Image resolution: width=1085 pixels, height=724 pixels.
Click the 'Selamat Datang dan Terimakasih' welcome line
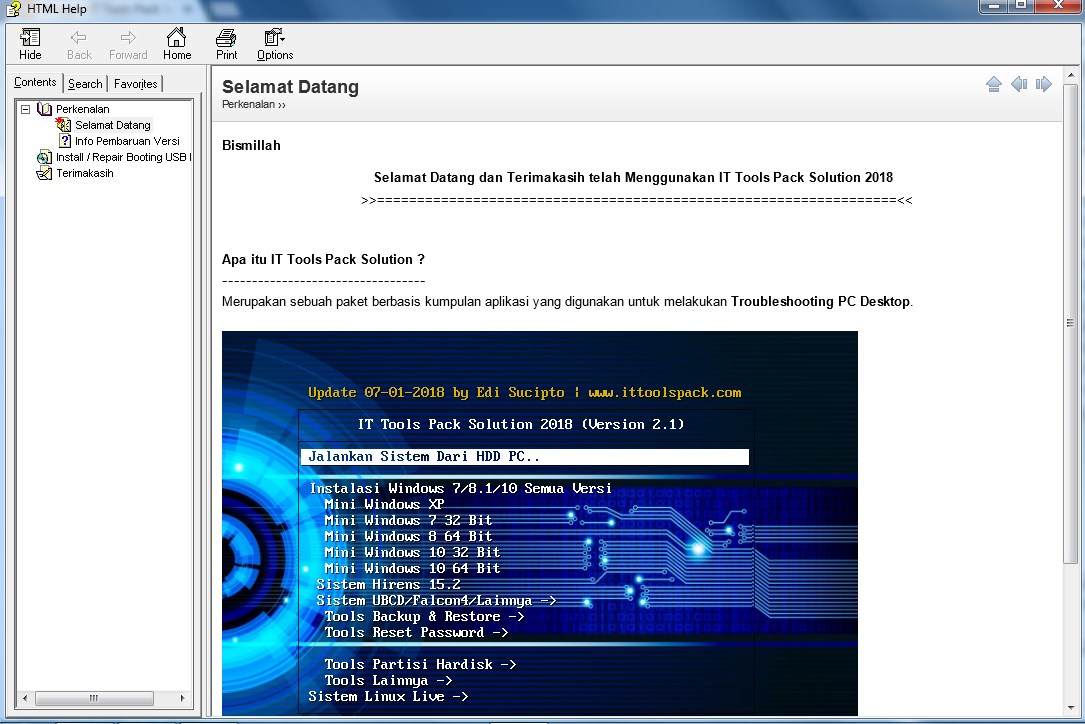[x=633, y=178]
